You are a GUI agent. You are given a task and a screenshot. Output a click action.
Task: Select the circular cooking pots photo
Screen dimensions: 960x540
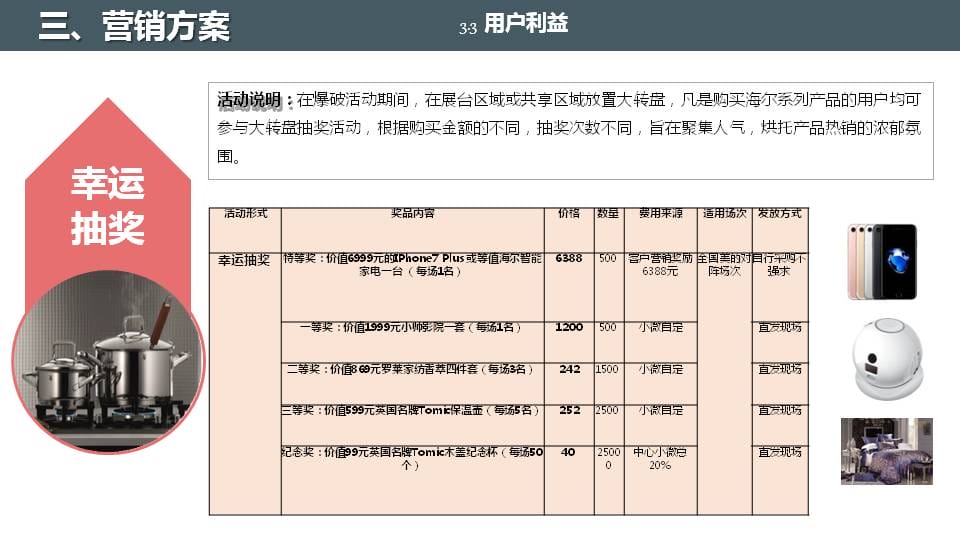[x=108, y=361]
